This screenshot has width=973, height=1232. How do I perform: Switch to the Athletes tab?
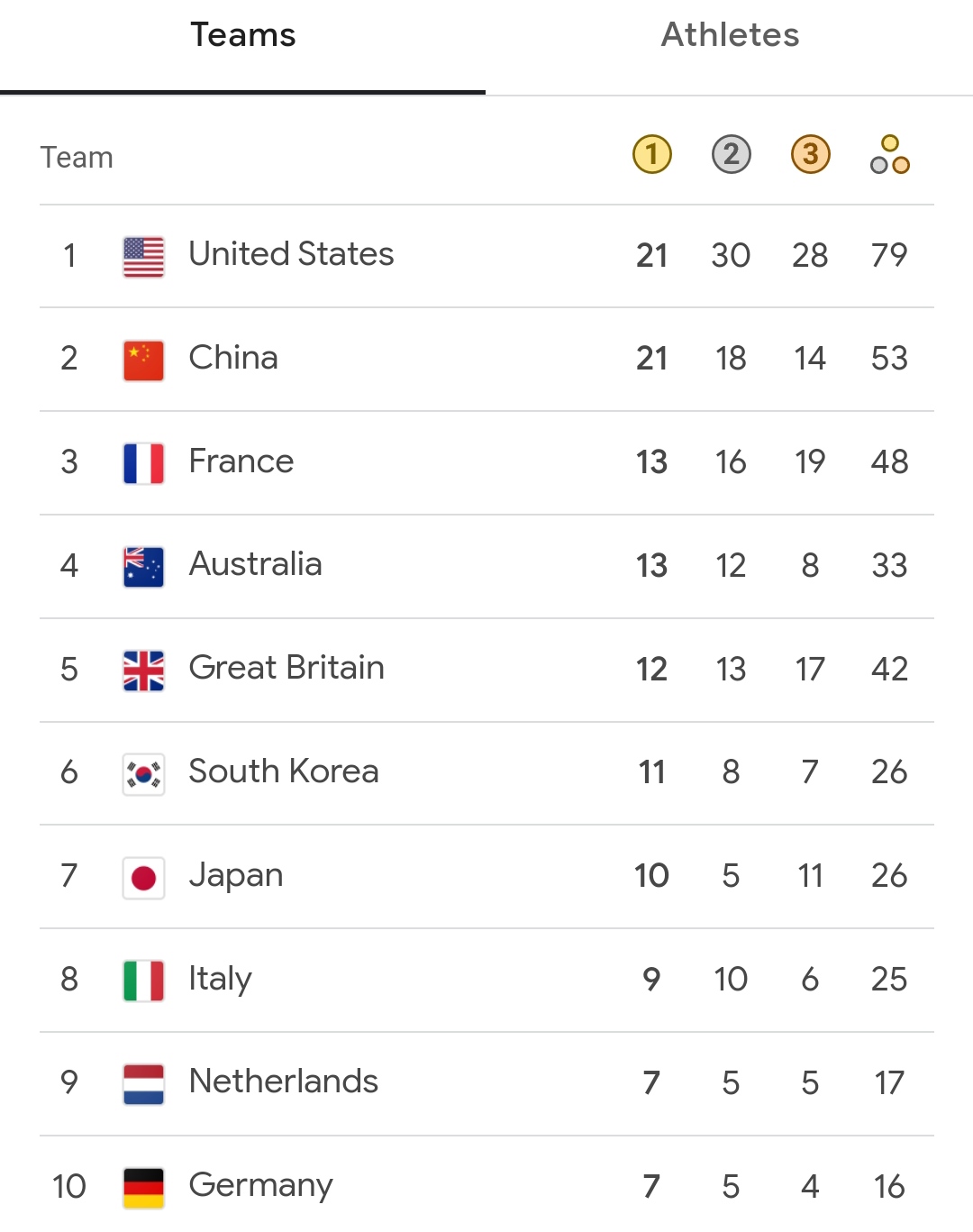pyautogui.click(x=730, y=36)
